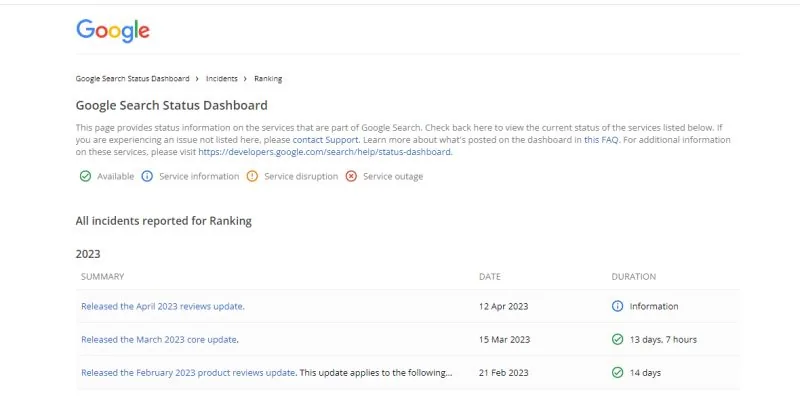Go to Incidents breadcrumb
This screenshot has width=800, height=413.
[221, 79]
